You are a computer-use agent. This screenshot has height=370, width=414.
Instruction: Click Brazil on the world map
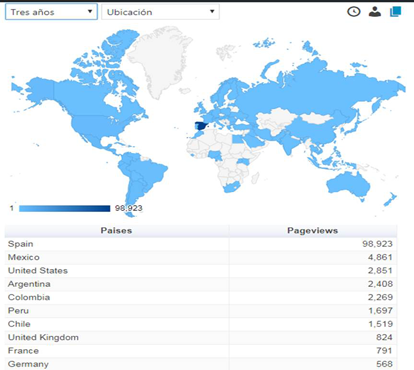[148, 172]
